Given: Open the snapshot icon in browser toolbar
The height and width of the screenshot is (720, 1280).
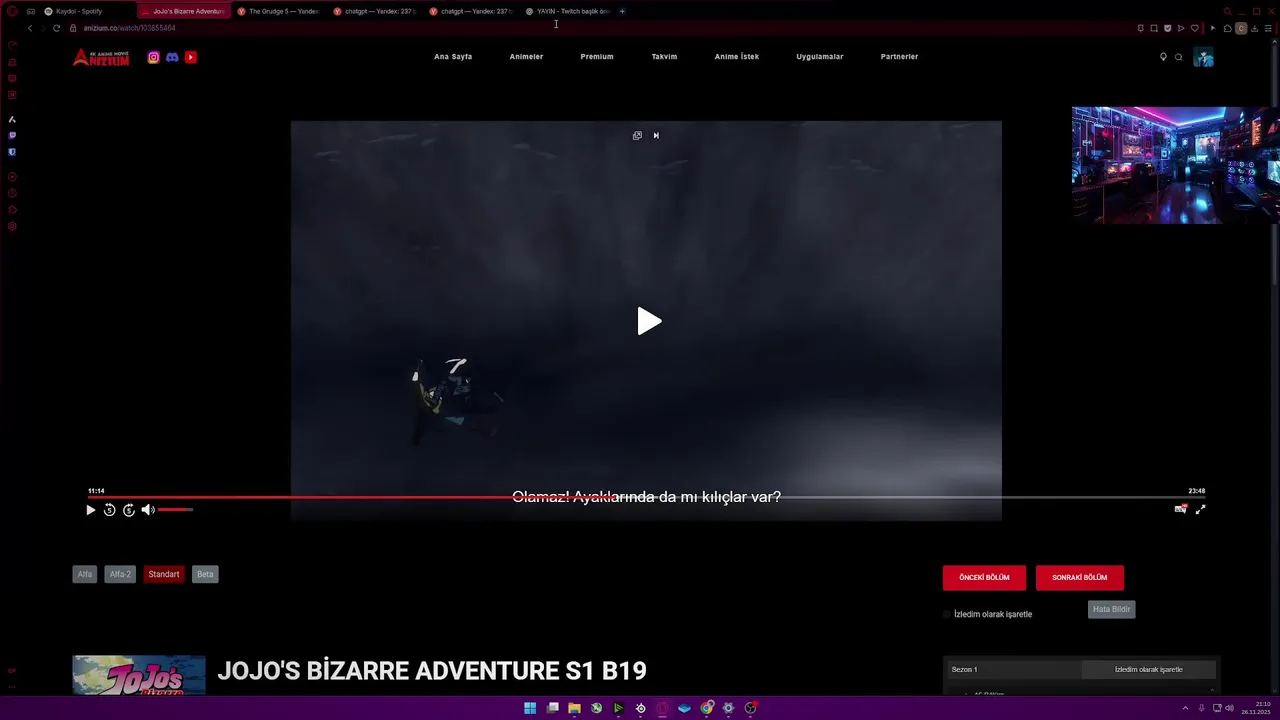Looking at the screenshot, I should pos(1154,28).
